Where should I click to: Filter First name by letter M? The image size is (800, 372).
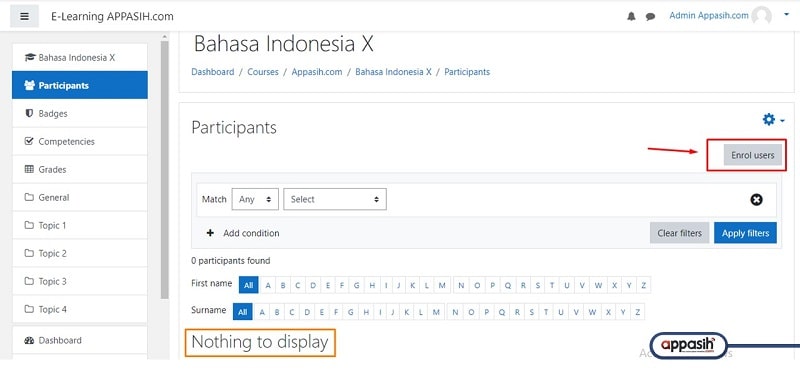pyautogui.click(x=442, y=285)
